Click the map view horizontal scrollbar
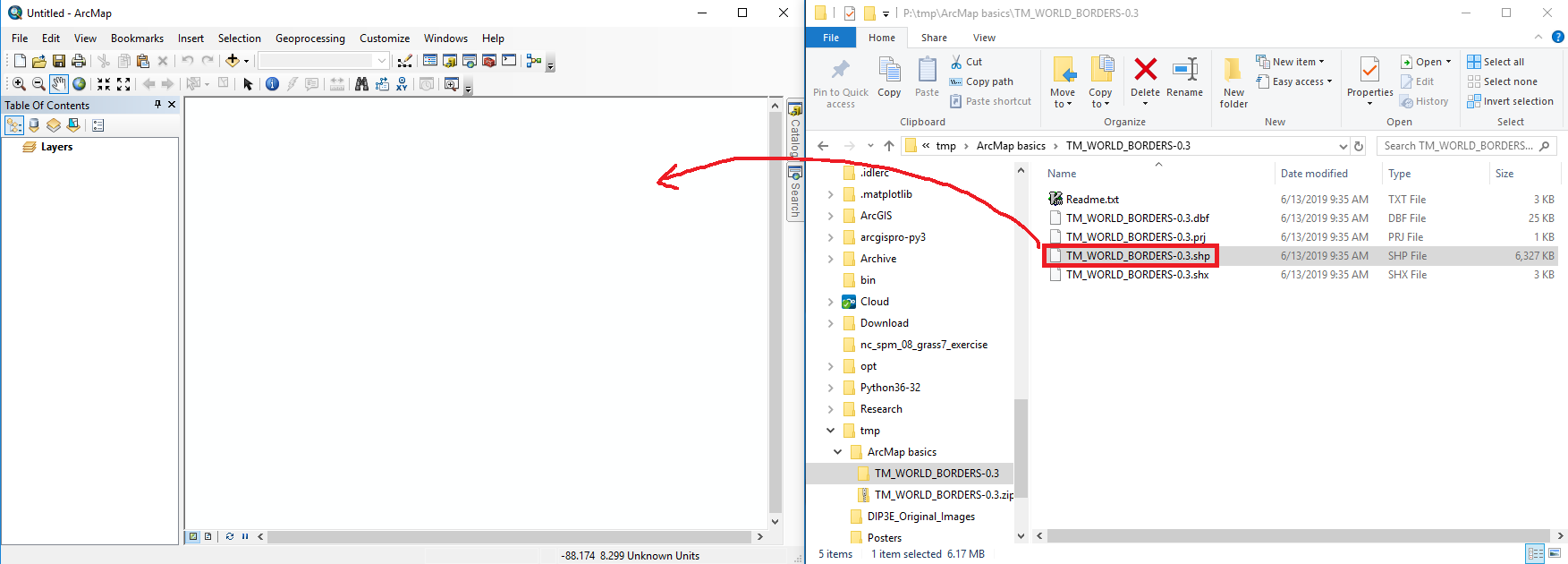Viewport: 1568px width, 564px height. pyautogui.click(x=510, y=537)
